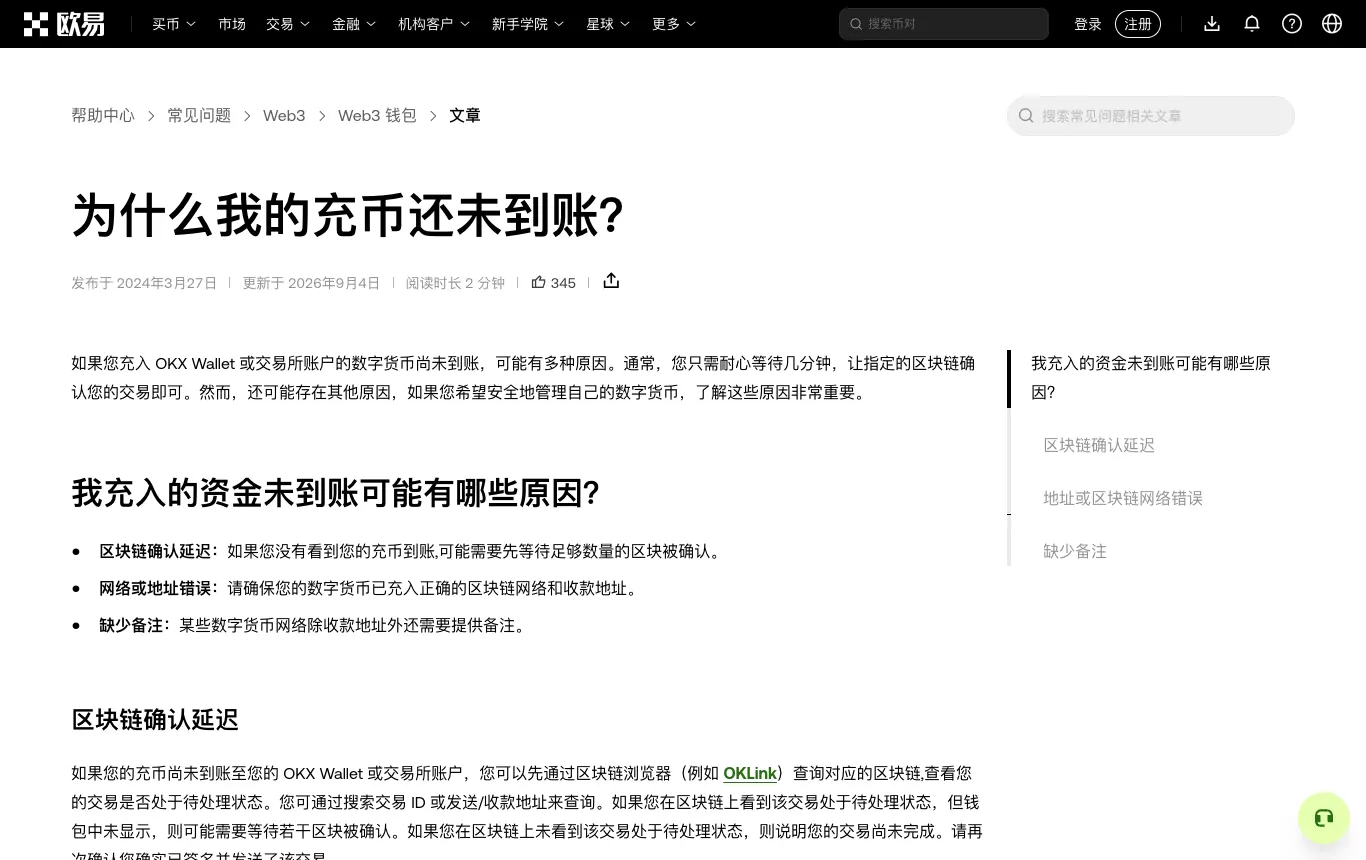Viewport: 1366px width, 860px height.
Task: Share the article via share icon
Action: (611, 281)
